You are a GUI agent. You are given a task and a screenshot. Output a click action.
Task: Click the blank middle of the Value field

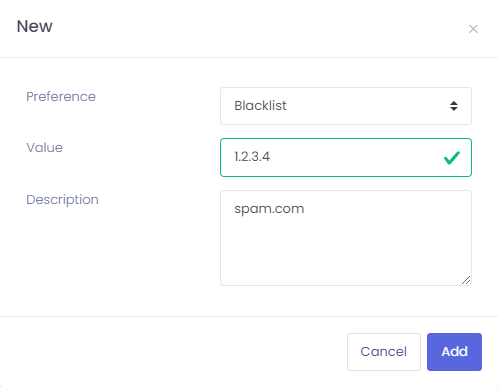coord(353,157)
